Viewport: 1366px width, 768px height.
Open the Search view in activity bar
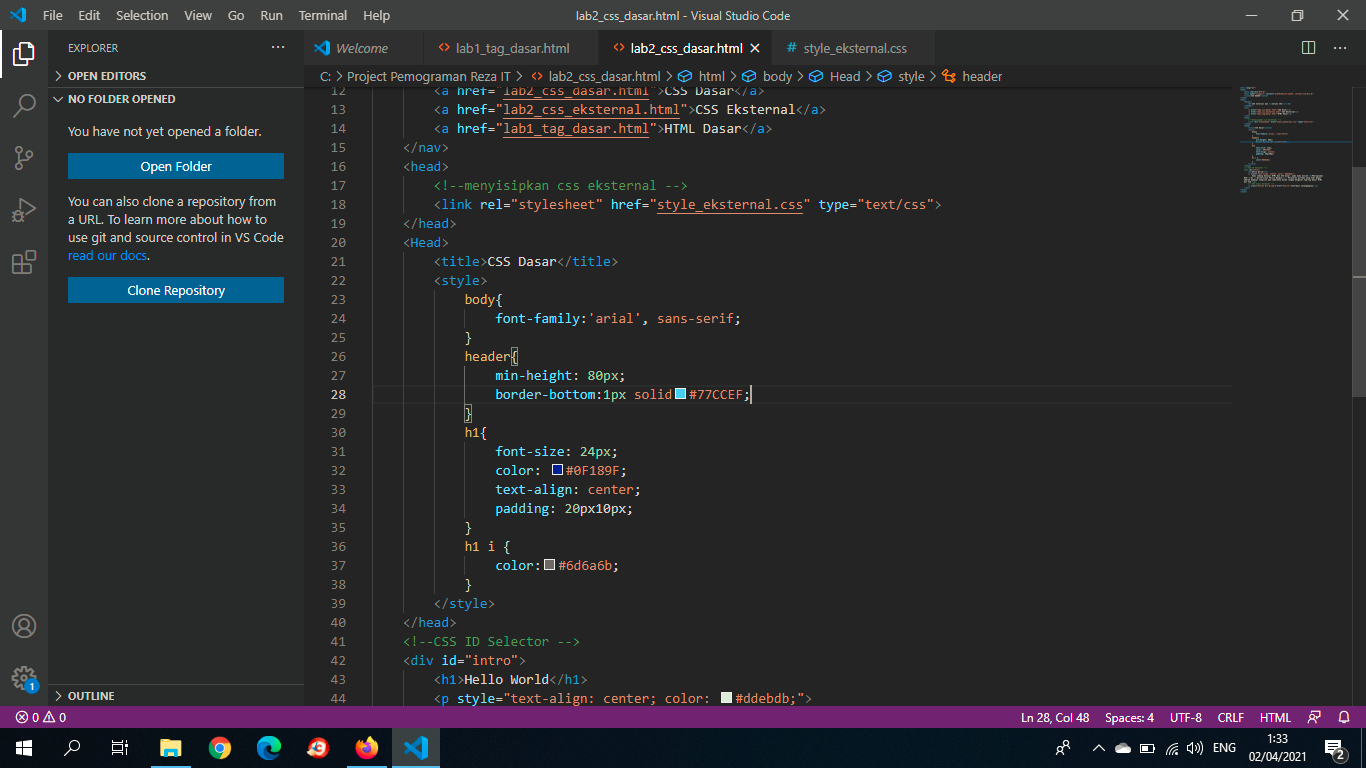pyautogui.click(x=24, y=105)
